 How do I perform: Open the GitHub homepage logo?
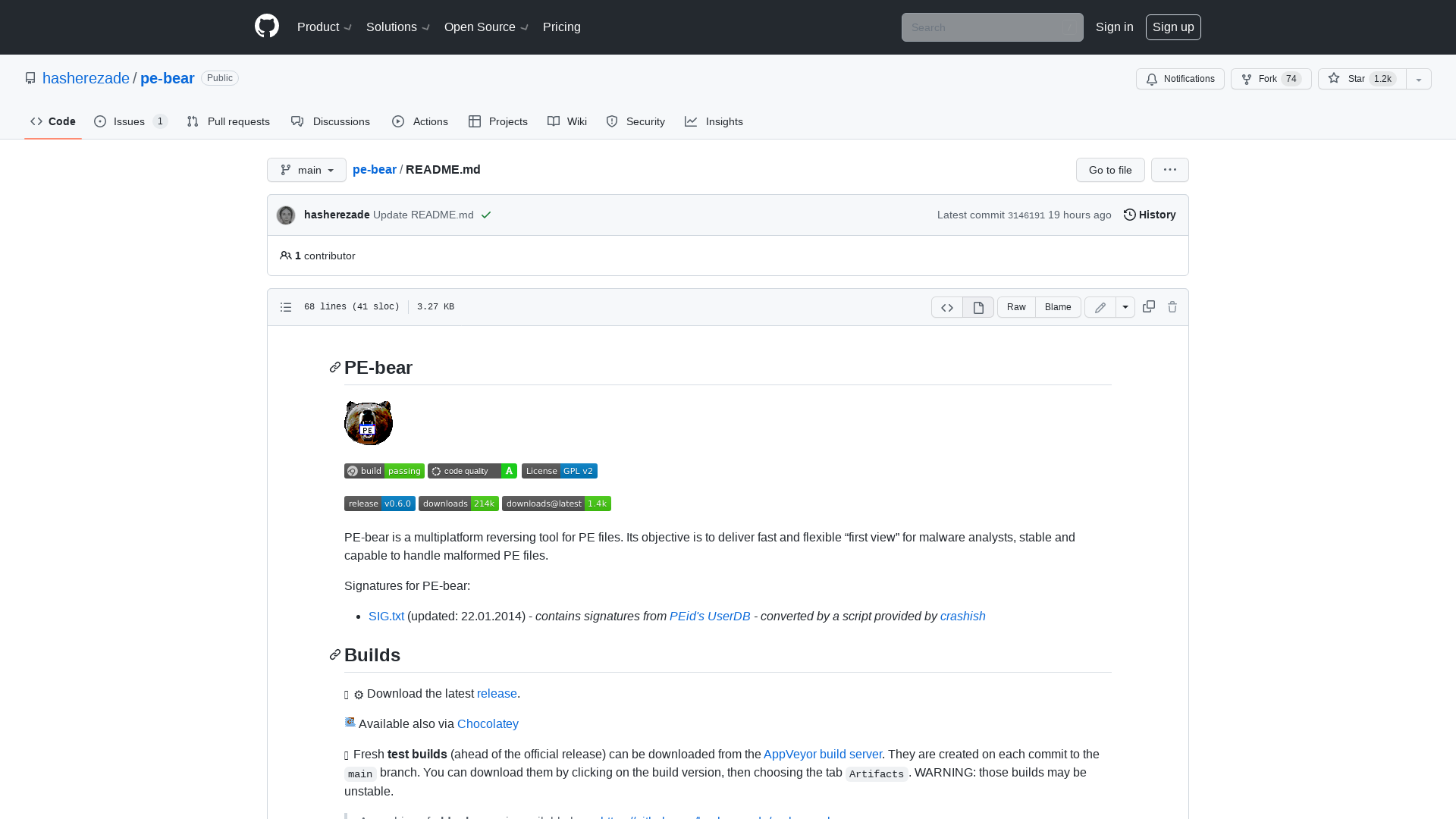pos(267,27)
